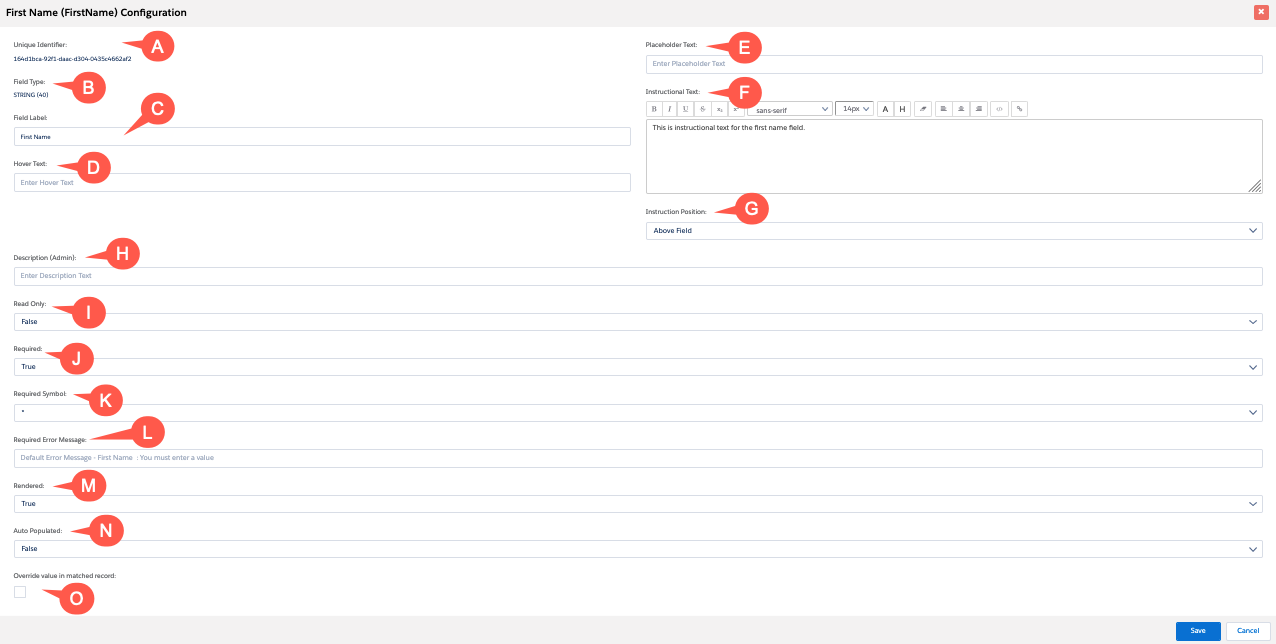The height and width of the screenshot is (644, 1276).
Task: Apply strikethrough formatting to instructional text
Action: (x=703, y=109)
